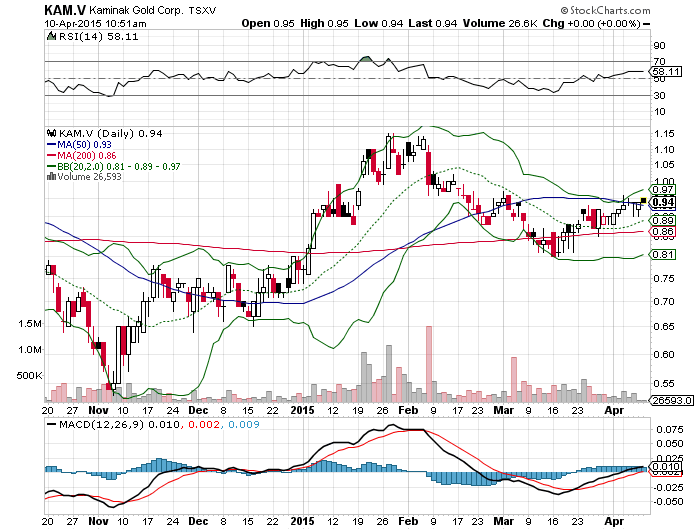The height and width of the screenshot is (530, 700).
Task: Click the volume bars icon beside Volume legend
Action: [51, 176]
